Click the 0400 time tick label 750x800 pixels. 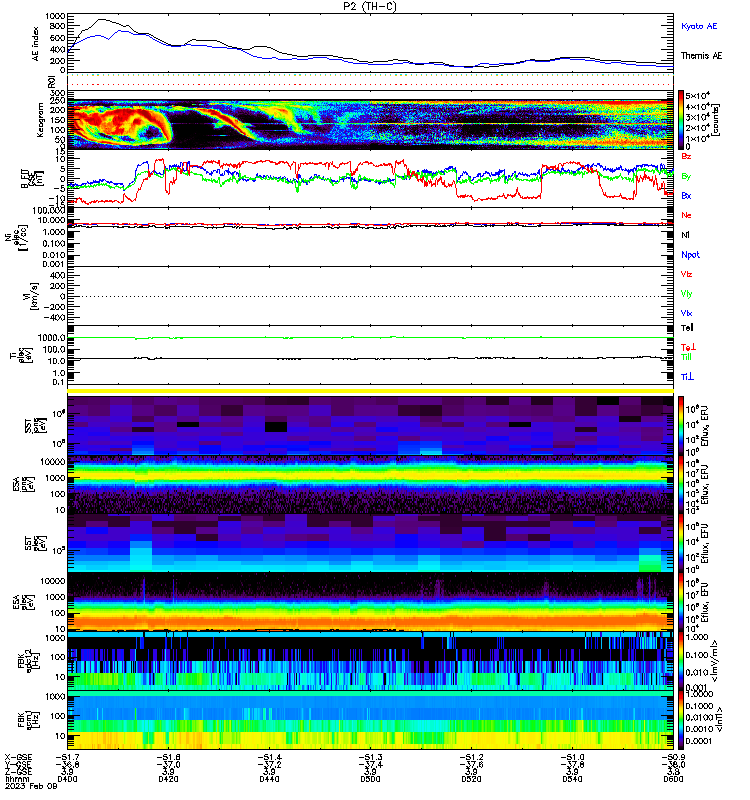click(x=67, y=780)
